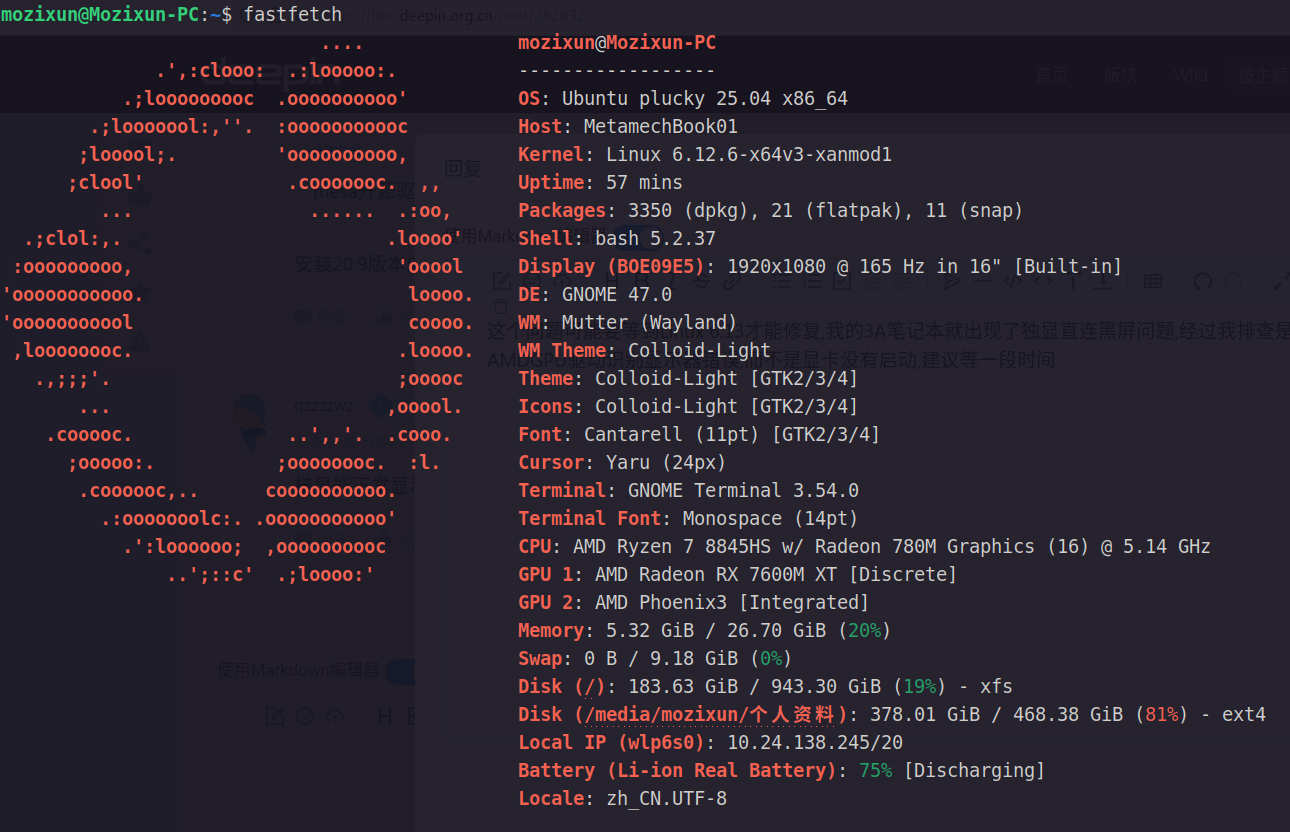The width and height of the screenshot is (1290, 832).
Task: Click the Battery line '75% [Discharging]'
Action: [781, 771]
